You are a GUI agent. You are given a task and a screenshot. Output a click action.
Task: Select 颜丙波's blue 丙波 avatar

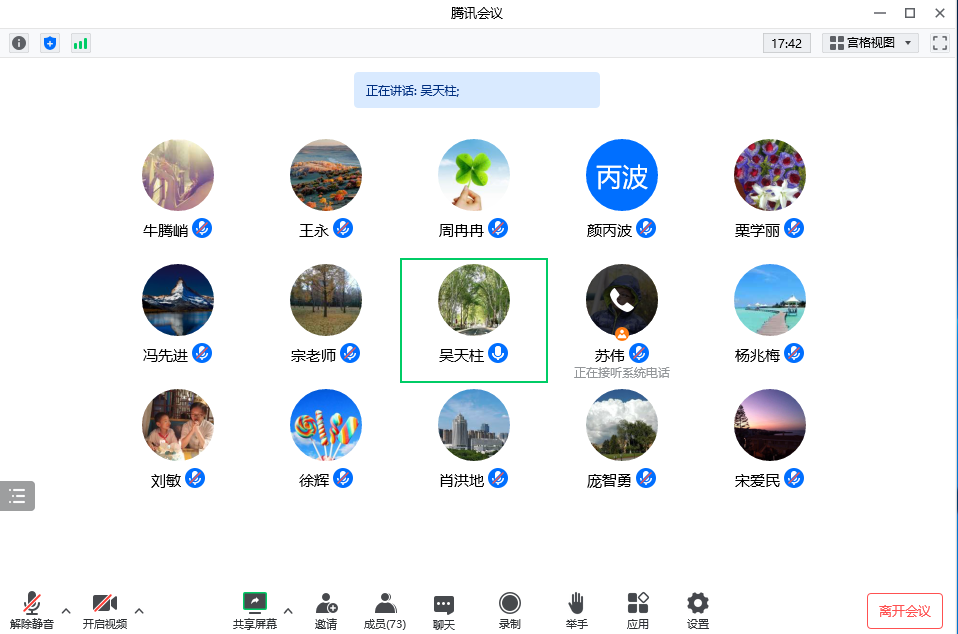pyautogui.click(x=621, y=175)
